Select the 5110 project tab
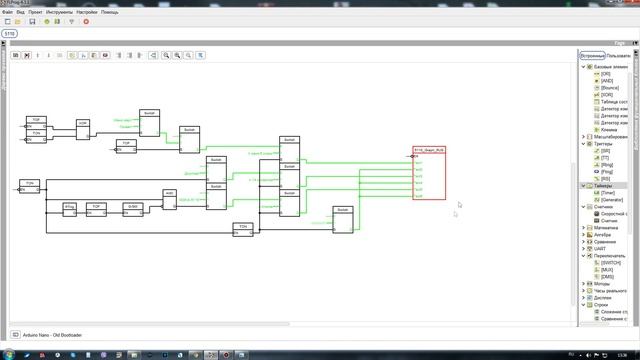This screenshot has height=360, width=640. [x=9, y=33]
